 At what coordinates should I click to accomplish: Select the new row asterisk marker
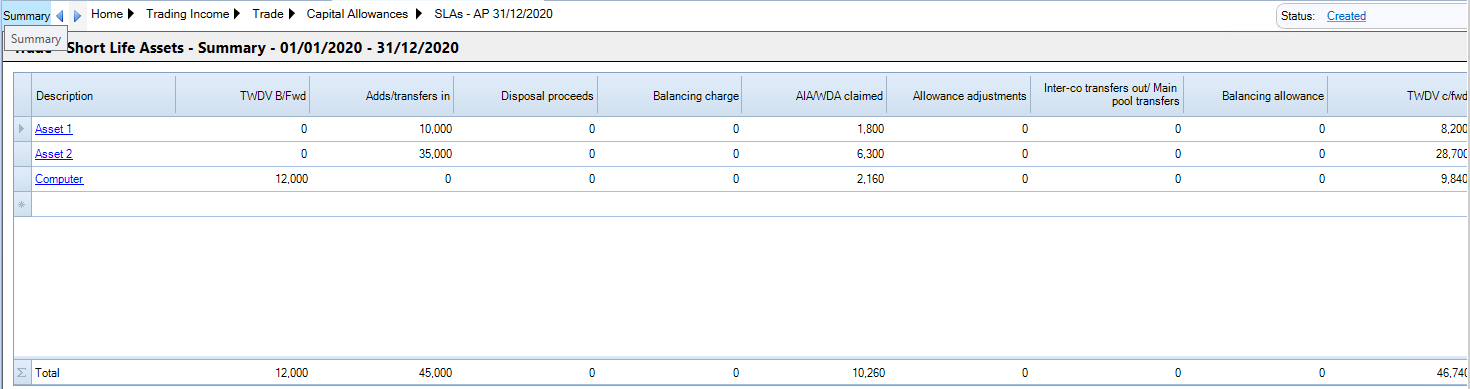pyautogui.click(x=22, y=204)
